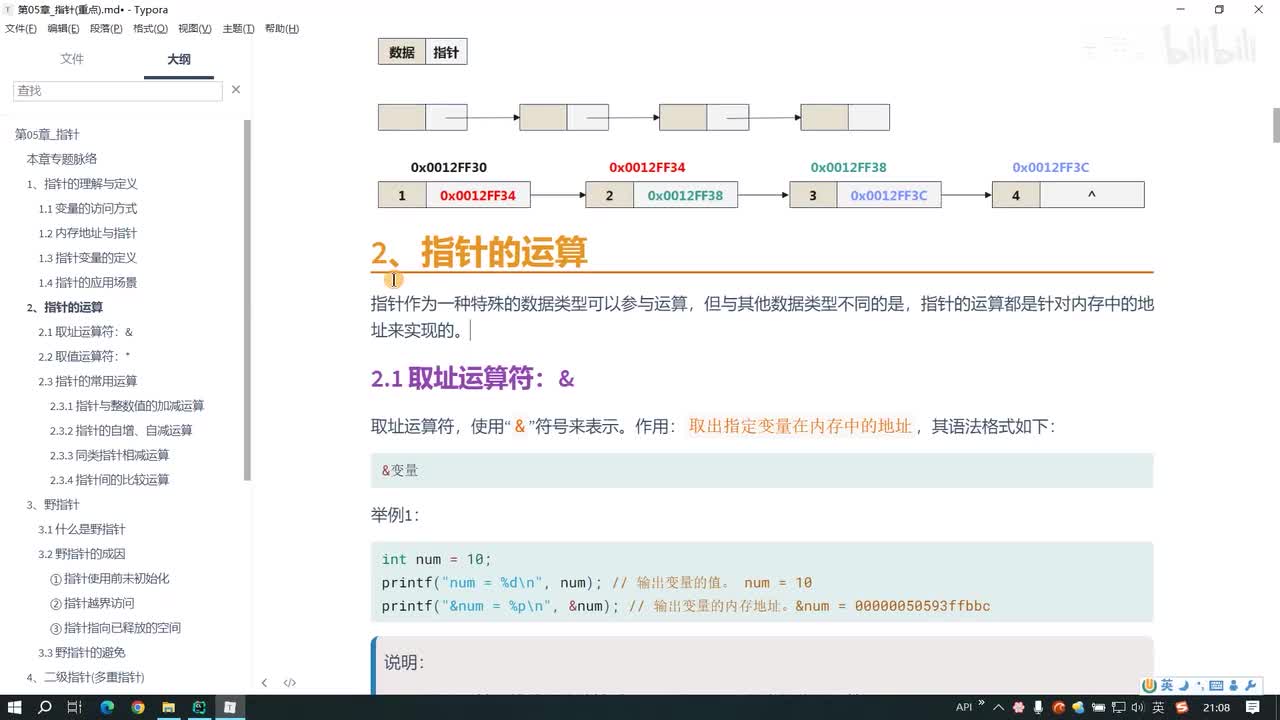This screenshot has width=1280, height=720.
Task: Go to outline item 3、野指针
Action: click(53, 504)
